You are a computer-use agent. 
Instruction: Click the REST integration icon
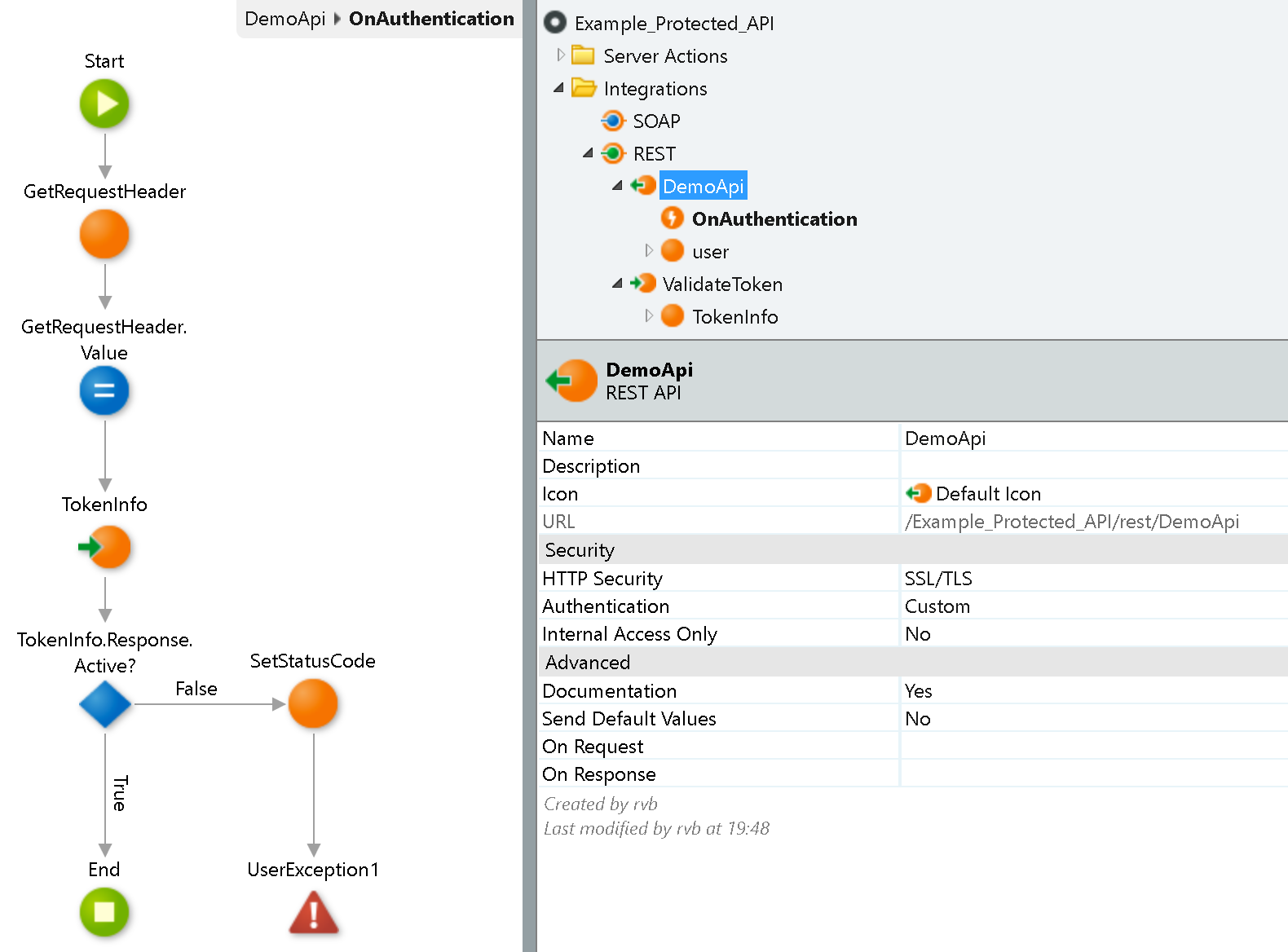point(613,153)
